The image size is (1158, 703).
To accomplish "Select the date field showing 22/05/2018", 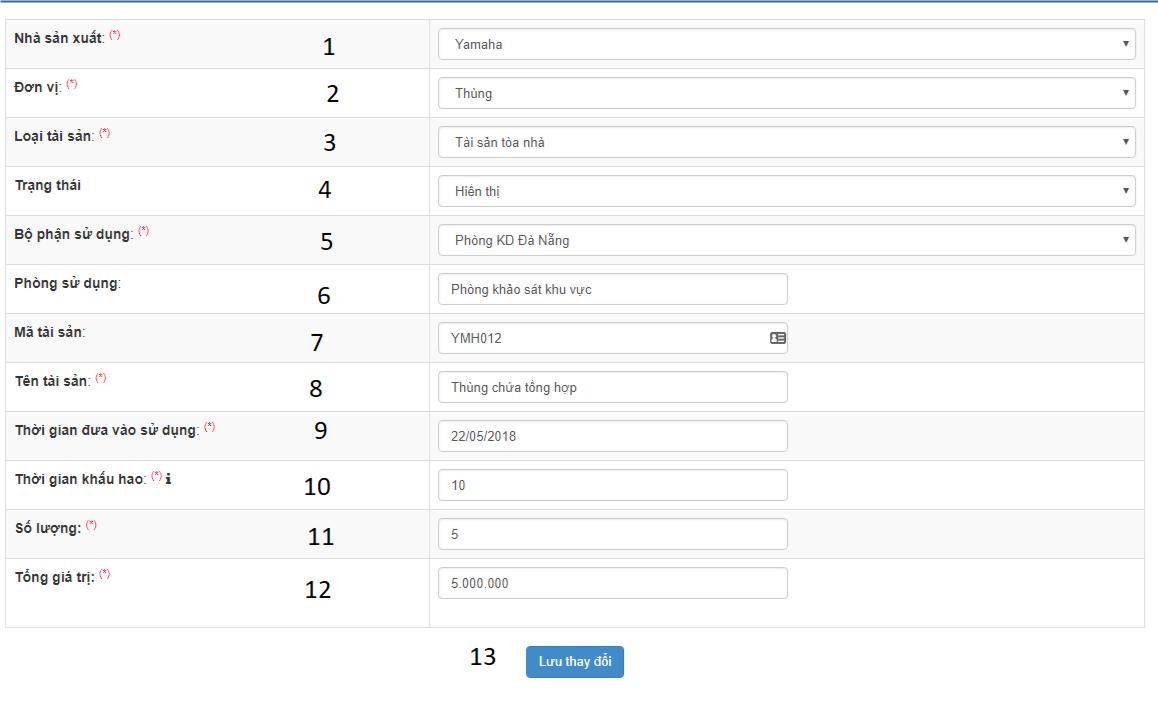I will (x=612, y=436).
